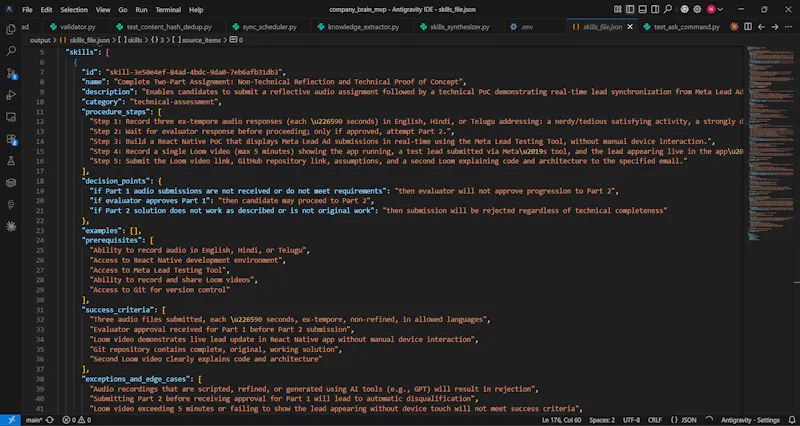The image size is (800, 426).
Task: Open the title bar search magnifier
Action: pyautogui.click(x=668, y=9)
